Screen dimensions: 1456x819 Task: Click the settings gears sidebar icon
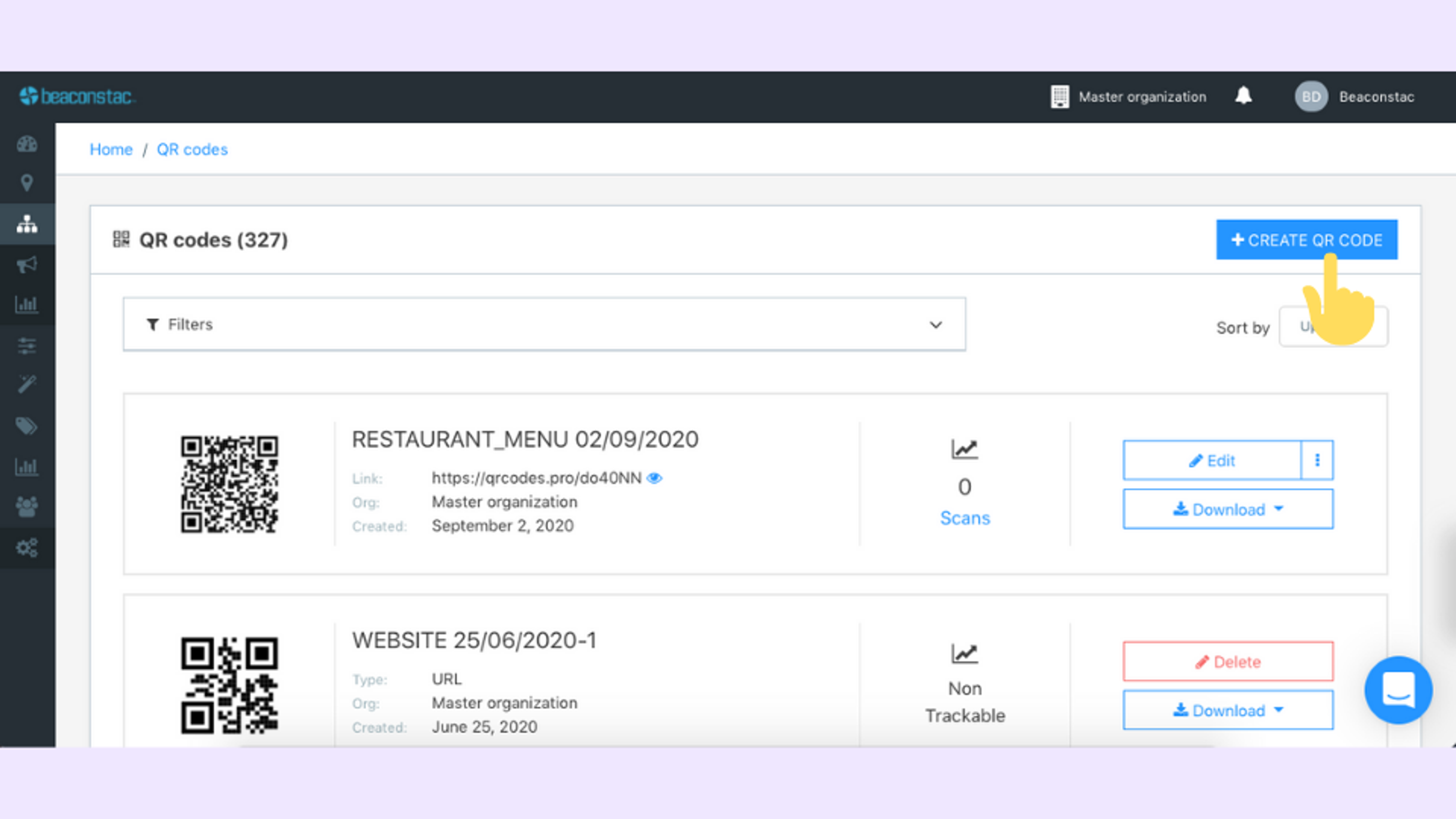coord(27,547)
